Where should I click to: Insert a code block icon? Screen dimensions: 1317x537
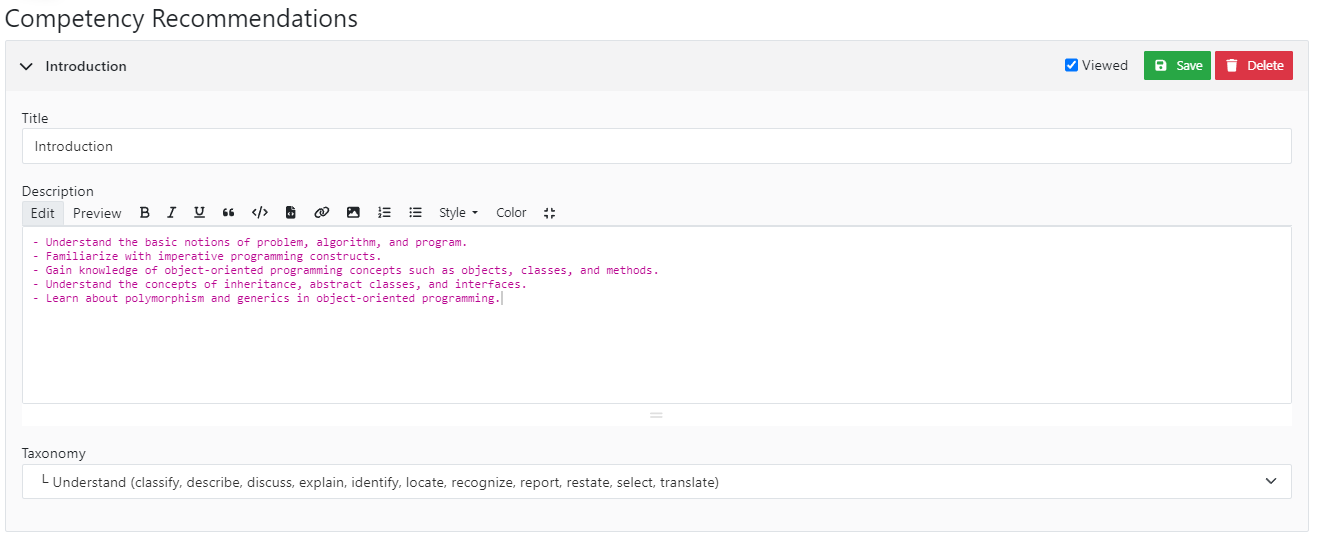[x=291, y=213]
